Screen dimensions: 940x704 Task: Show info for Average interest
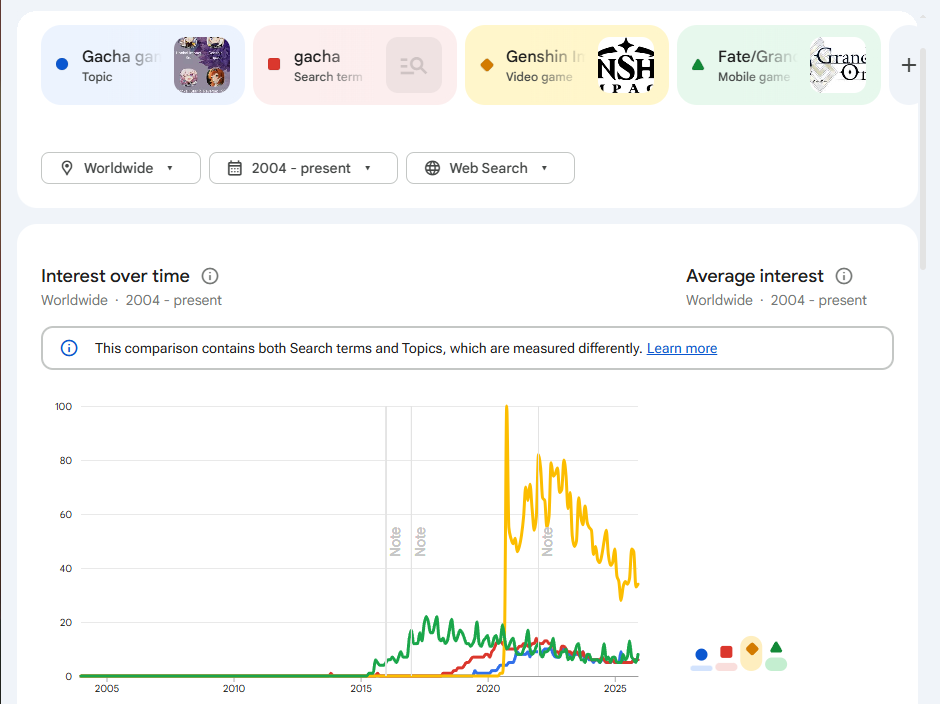[843, 276]
